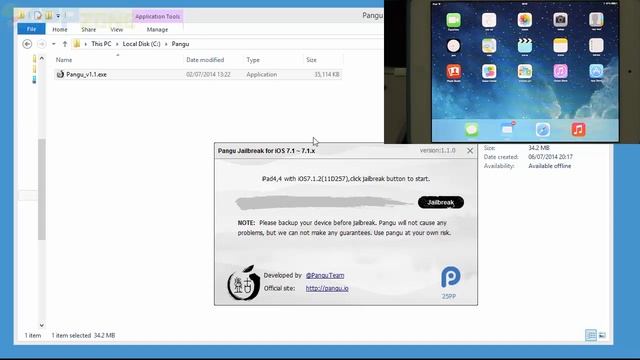Click This PC in the breadcrumb
Viewport: 640px width, 360px height.
pyautogui.click(x=101, y=44)
